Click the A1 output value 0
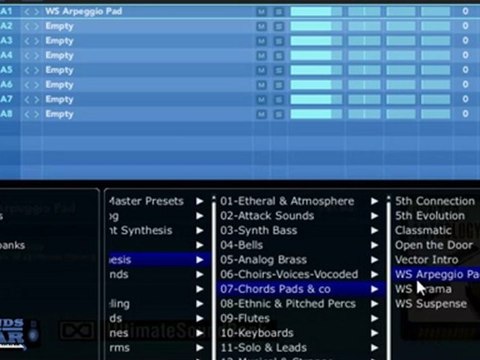Screen dimensions: 480x360 (465, 12)
